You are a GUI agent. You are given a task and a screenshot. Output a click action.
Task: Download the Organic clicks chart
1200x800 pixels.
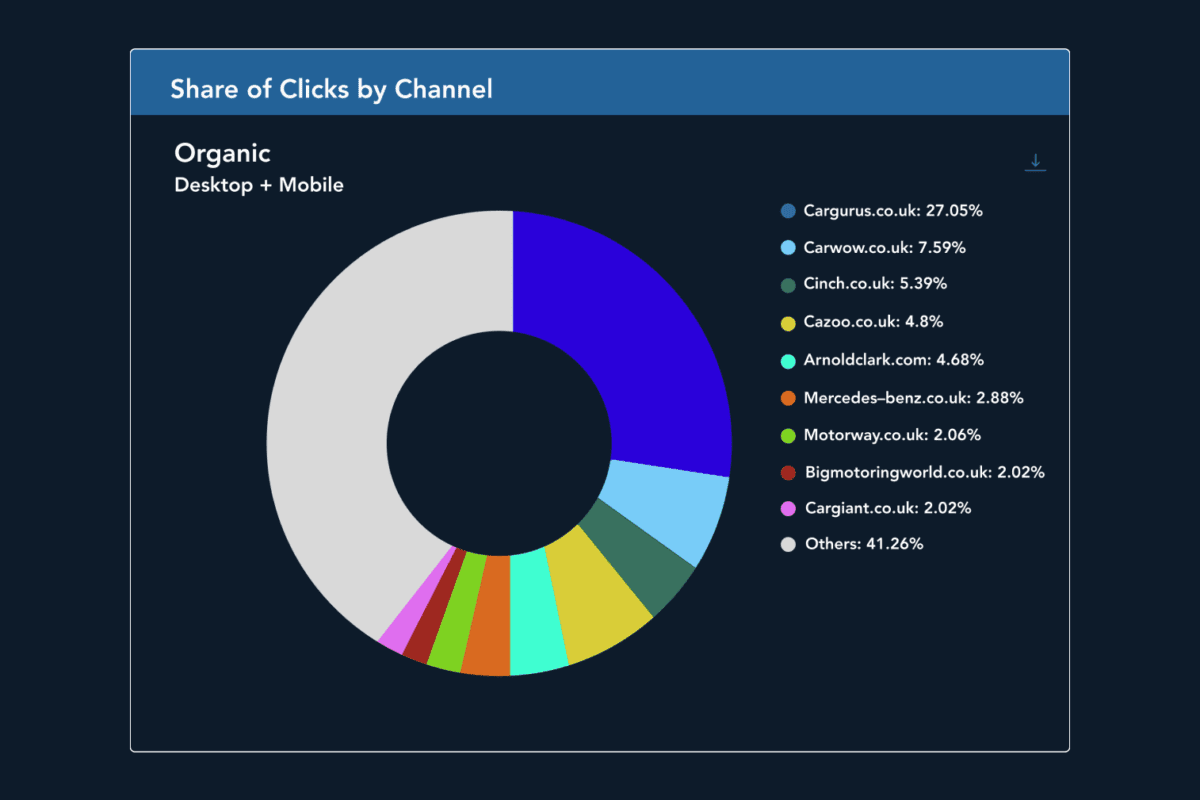[x=1035, y=162]
